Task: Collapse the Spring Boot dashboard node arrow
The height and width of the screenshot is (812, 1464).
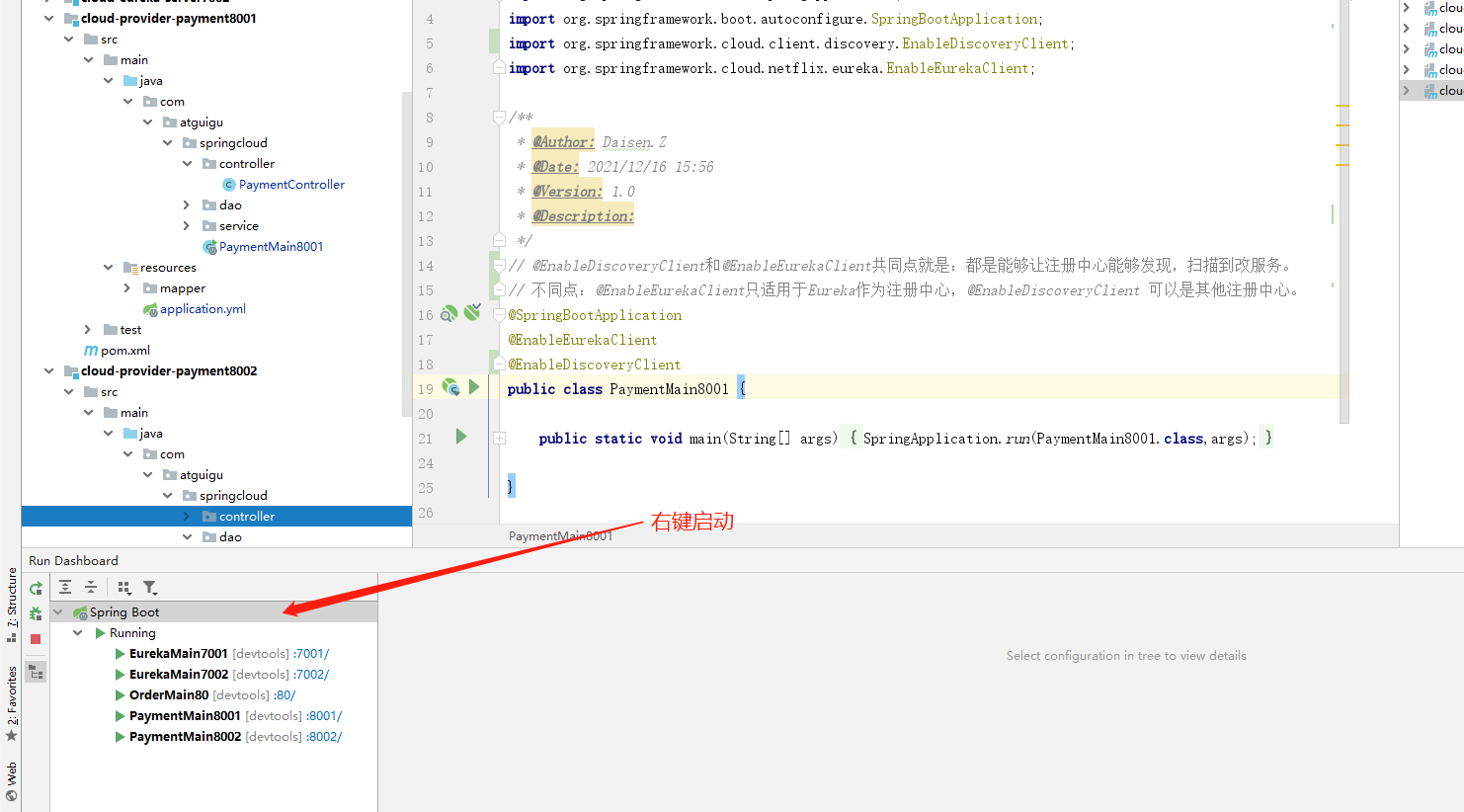Action: (x=58, y=612)
